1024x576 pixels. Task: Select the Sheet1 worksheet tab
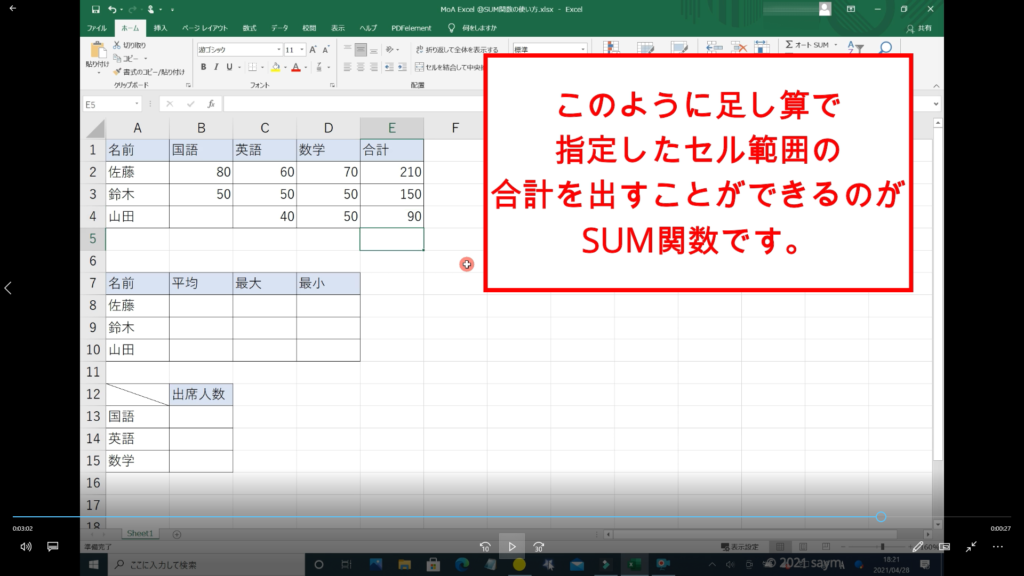[139, 534]
